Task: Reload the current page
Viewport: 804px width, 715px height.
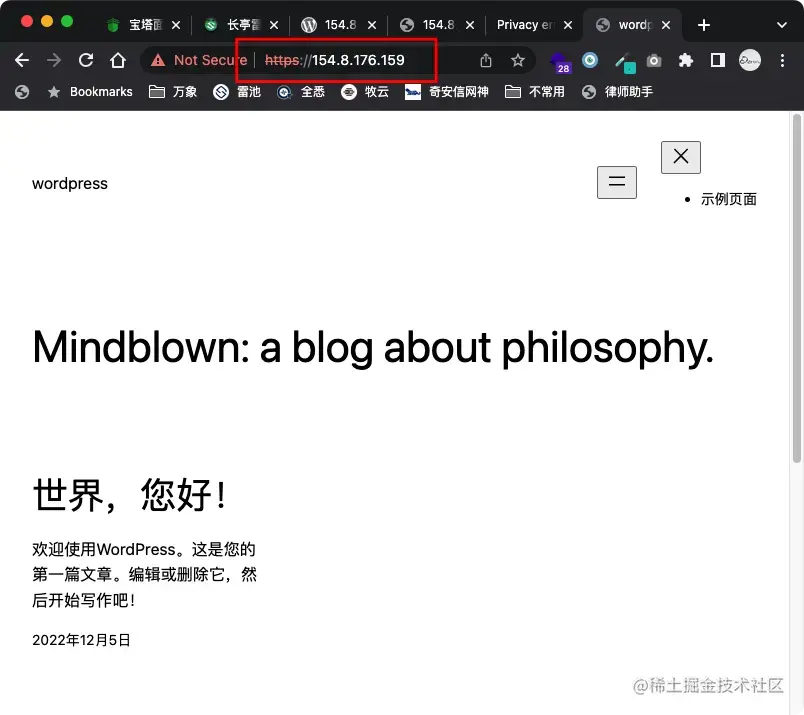Action: point(86,61)
